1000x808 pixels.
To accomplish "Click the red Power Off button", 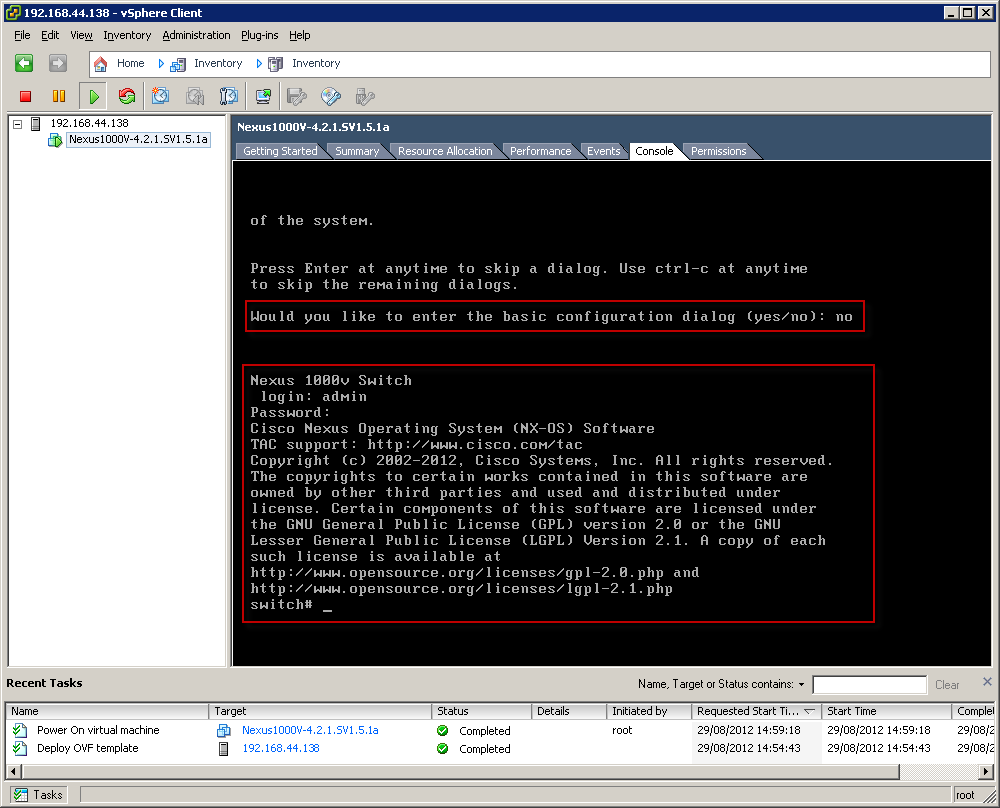I will coord(26,96).
